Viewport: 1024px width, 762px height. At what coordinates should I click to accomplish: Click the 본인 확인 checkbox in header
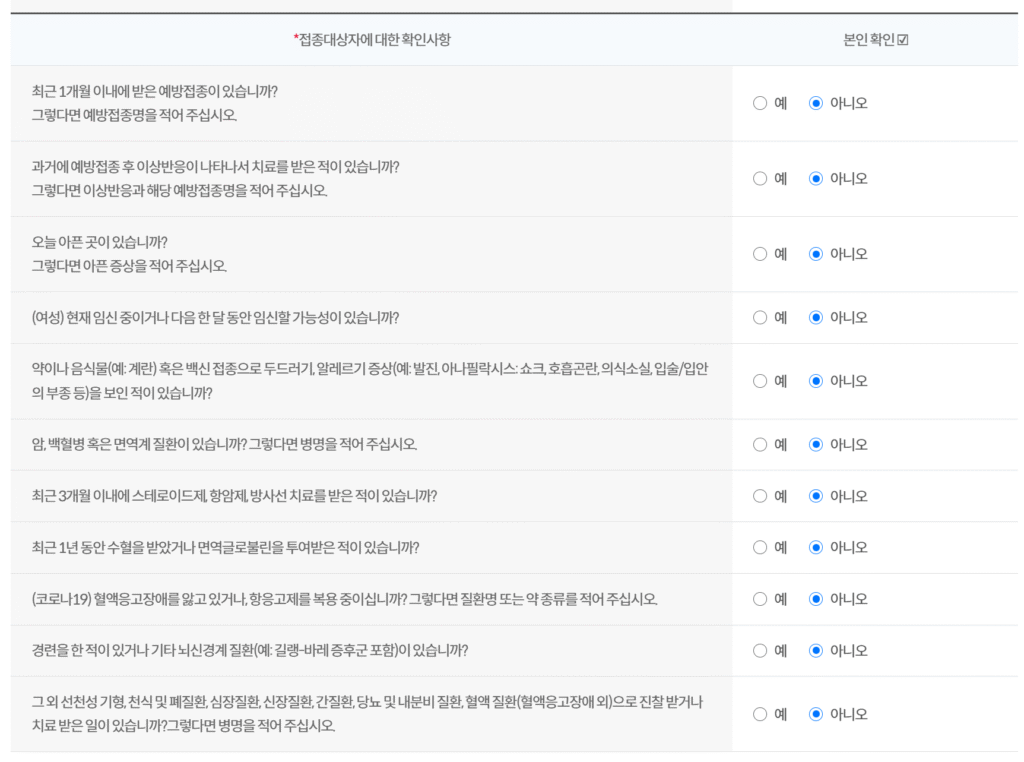[903, 40]
